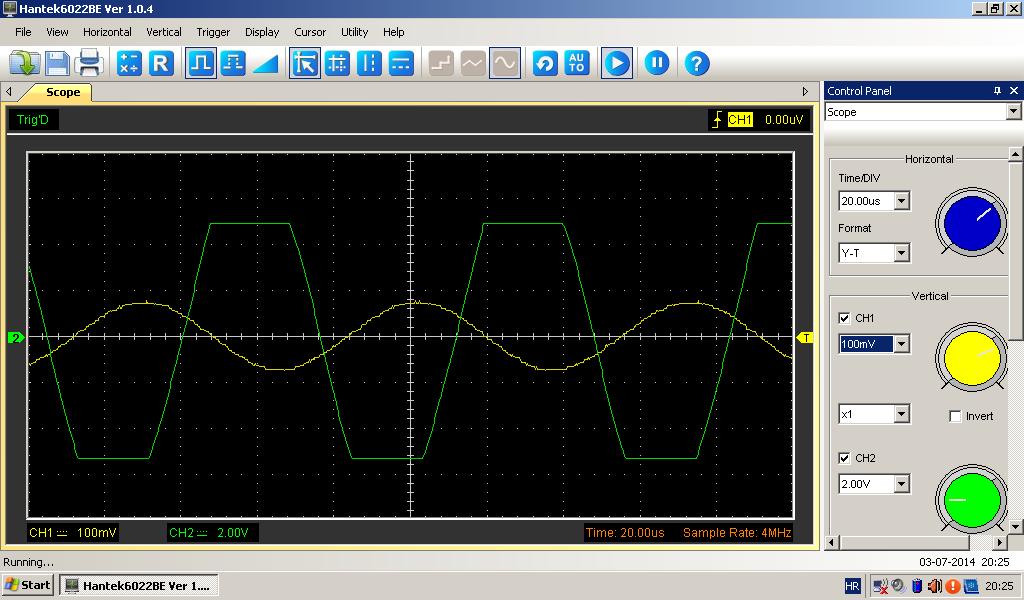Click the Windows Start button

(x=28, y=585)
